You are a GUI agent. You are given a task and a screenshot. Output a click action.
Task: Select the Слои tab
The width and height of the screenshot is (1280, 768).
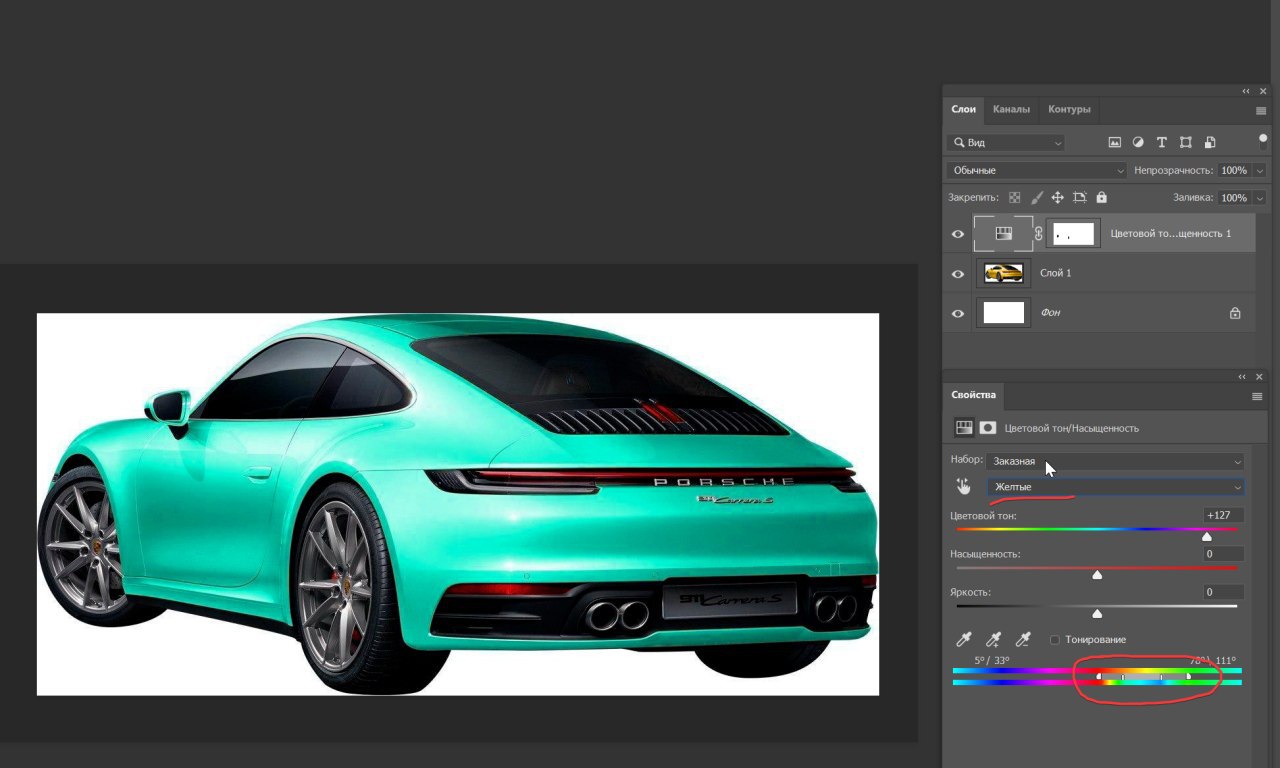[x=963, y=109]
